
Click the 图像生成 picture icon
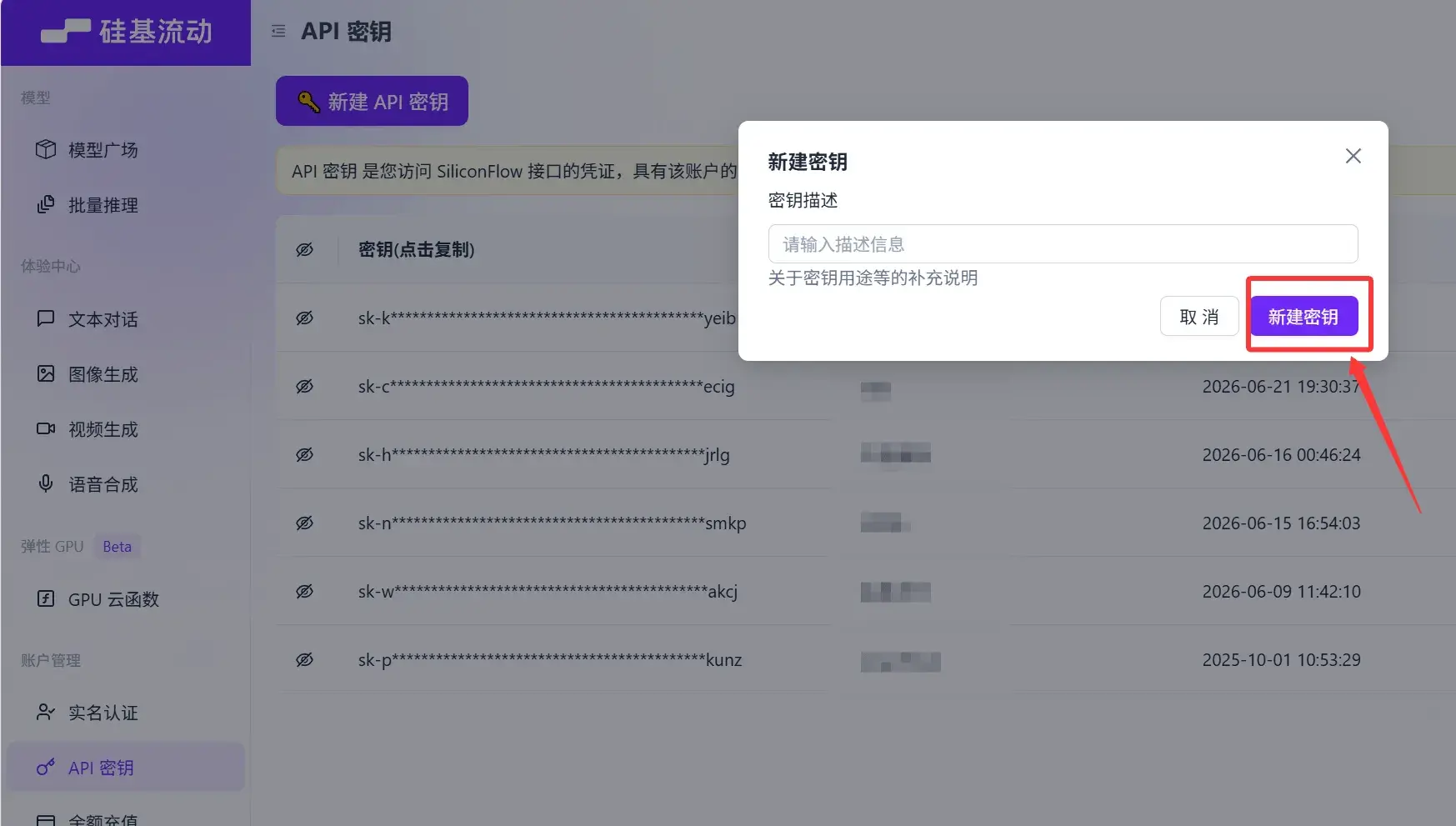pos(46,373)
